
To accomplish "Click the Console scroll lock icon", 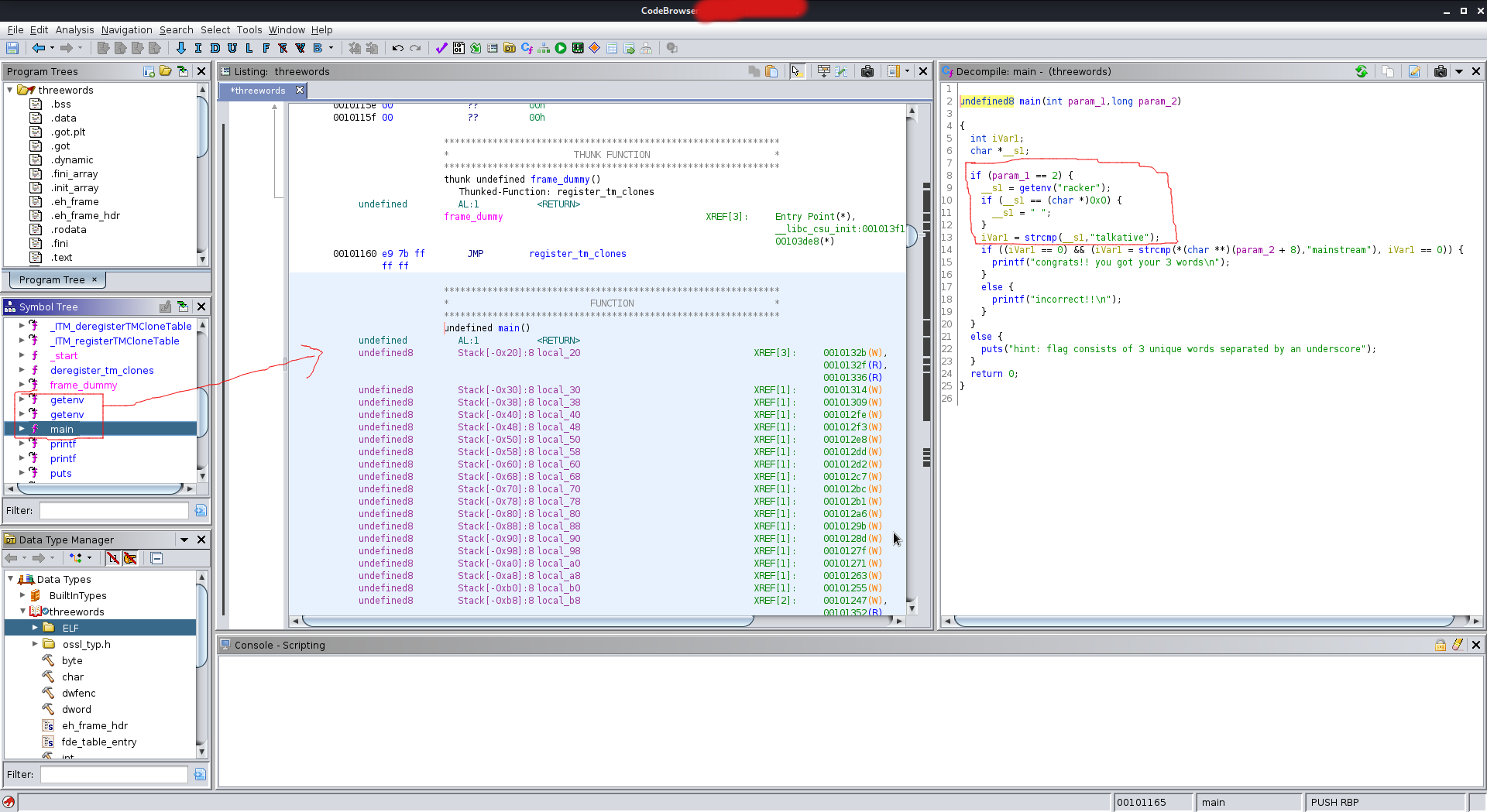I will (x=1441, y=645).
